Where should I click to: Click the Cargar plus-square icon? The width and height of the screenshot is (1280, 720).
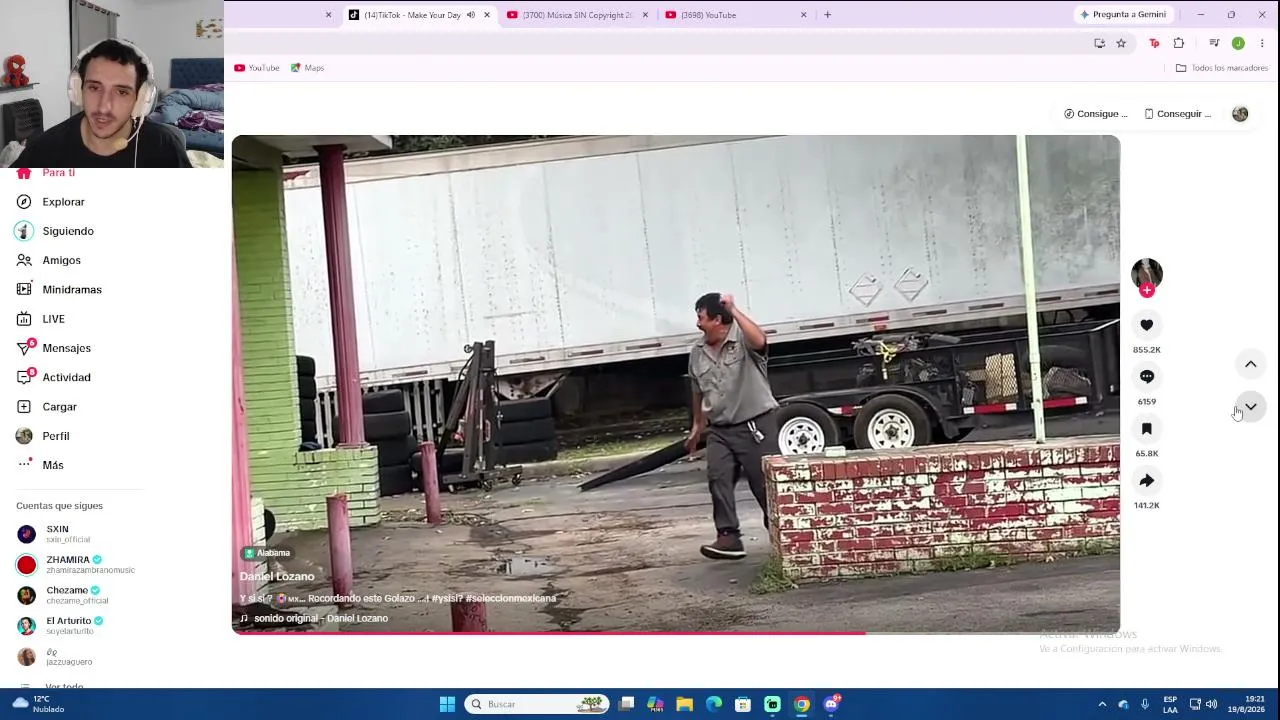24,407
